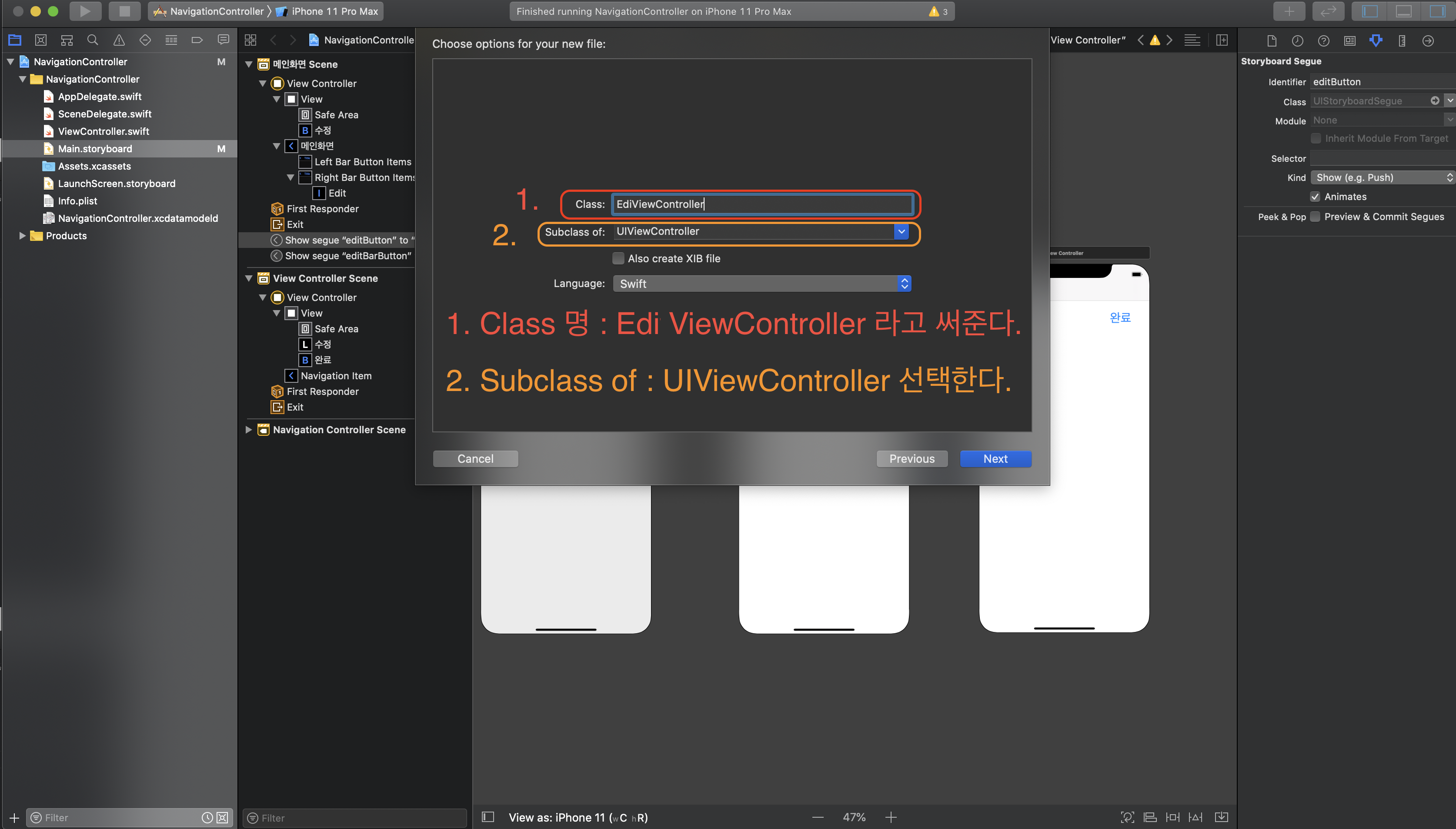1456x829 pixels.
Task: Toggle Preview & Commit Segues checkbox
Action: (1315, 216)
